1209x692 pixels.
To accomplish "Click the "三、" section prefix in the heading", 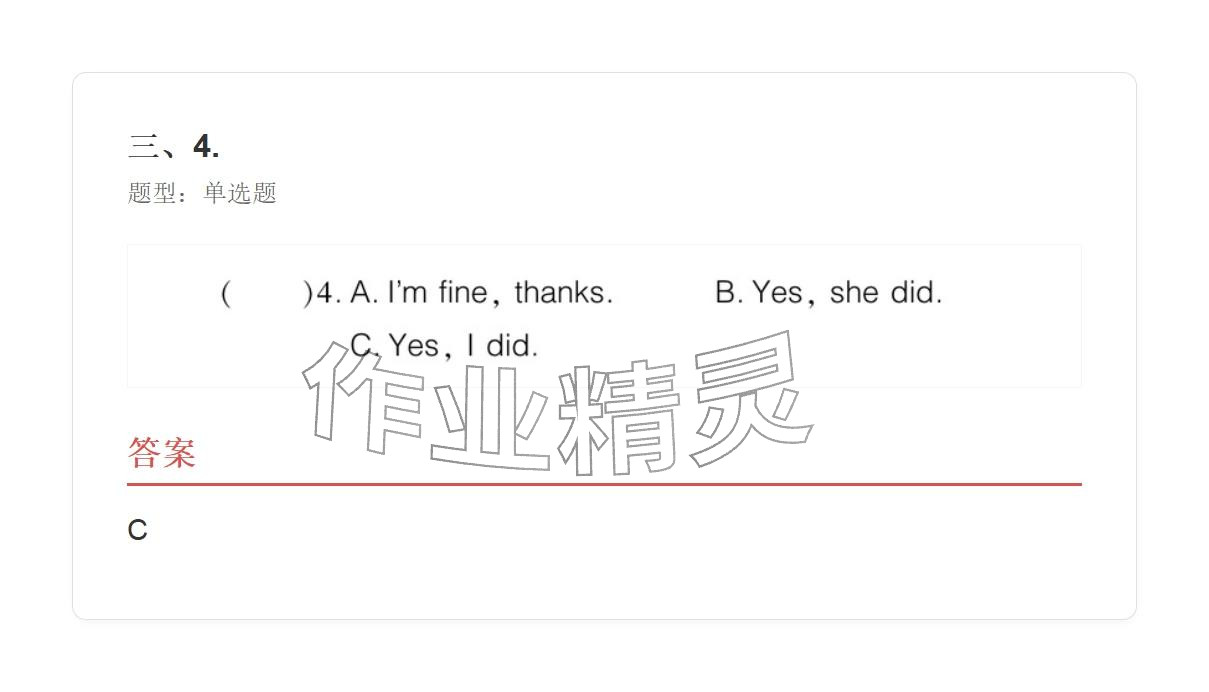I will pos(158,147).
